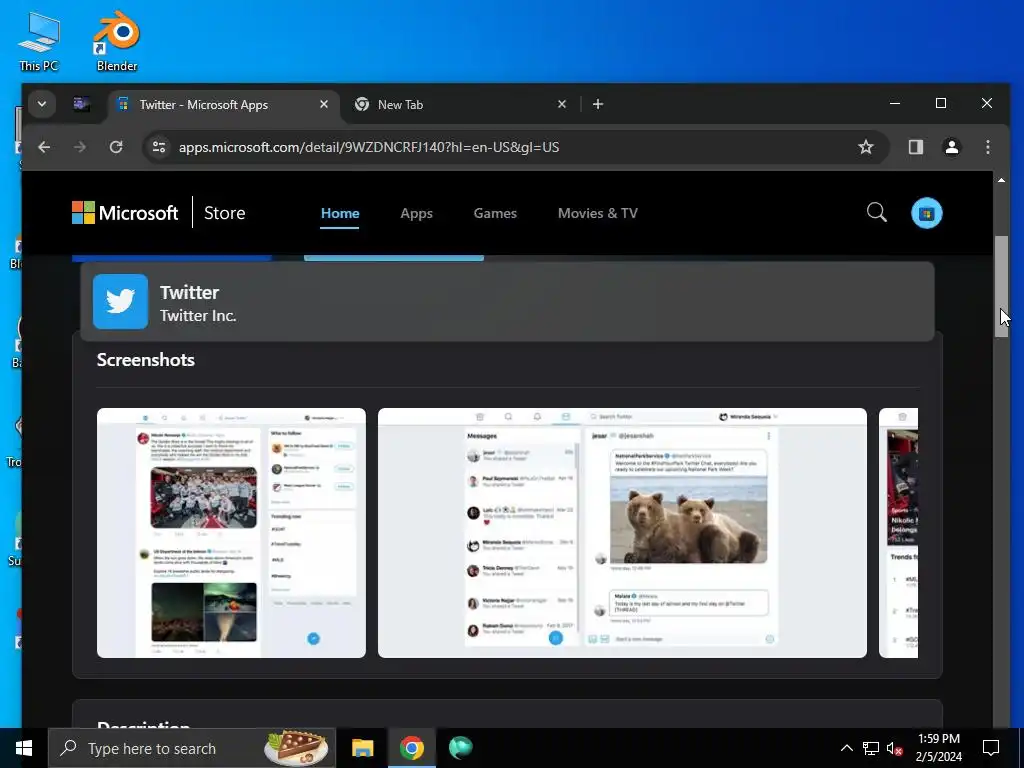This screenshot has height=768, width=1024.
Task: Toggle Chrome side panel
Action: (916, 148)
